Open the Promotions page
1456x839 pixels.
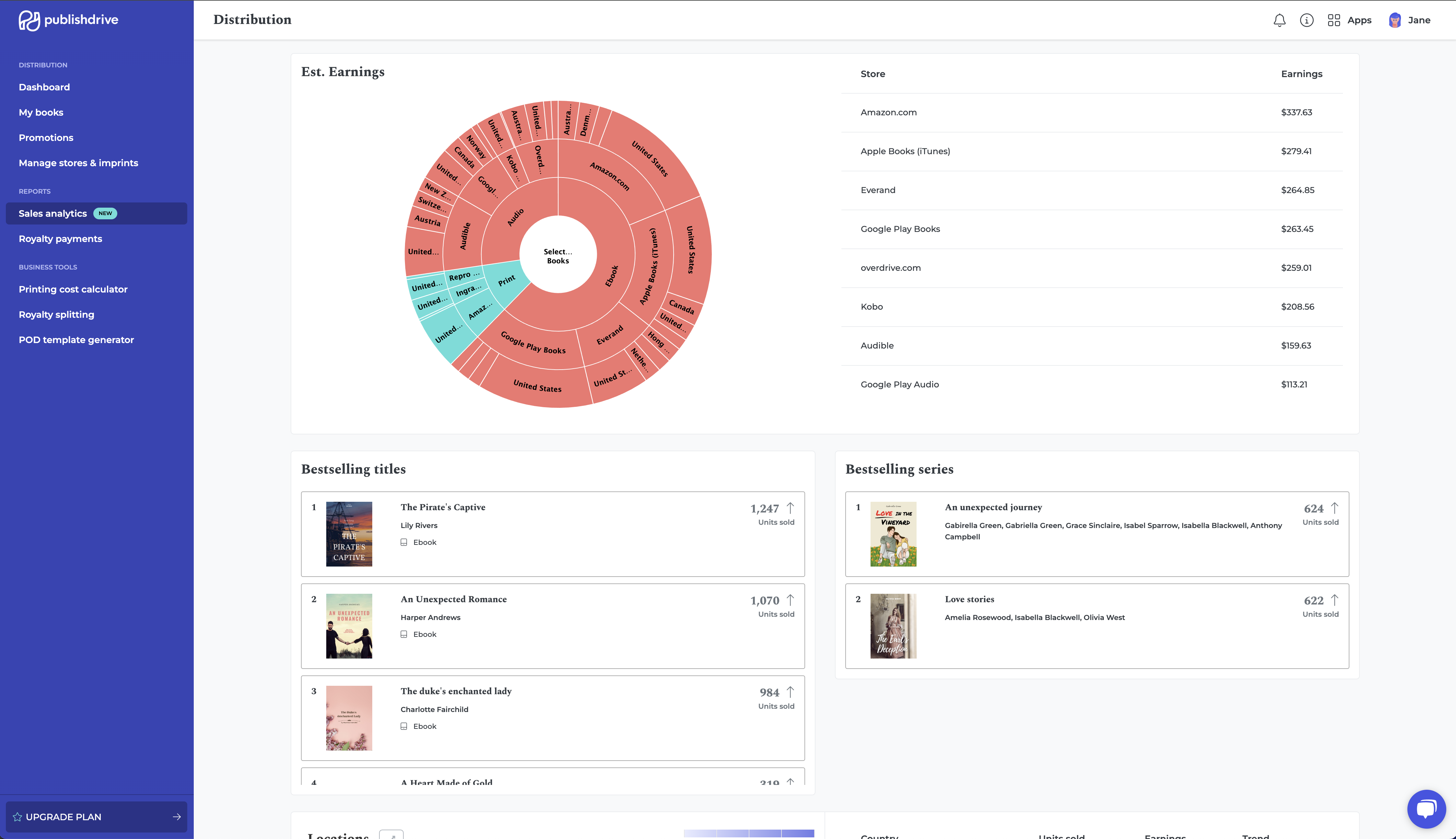[x=46, y=138]
